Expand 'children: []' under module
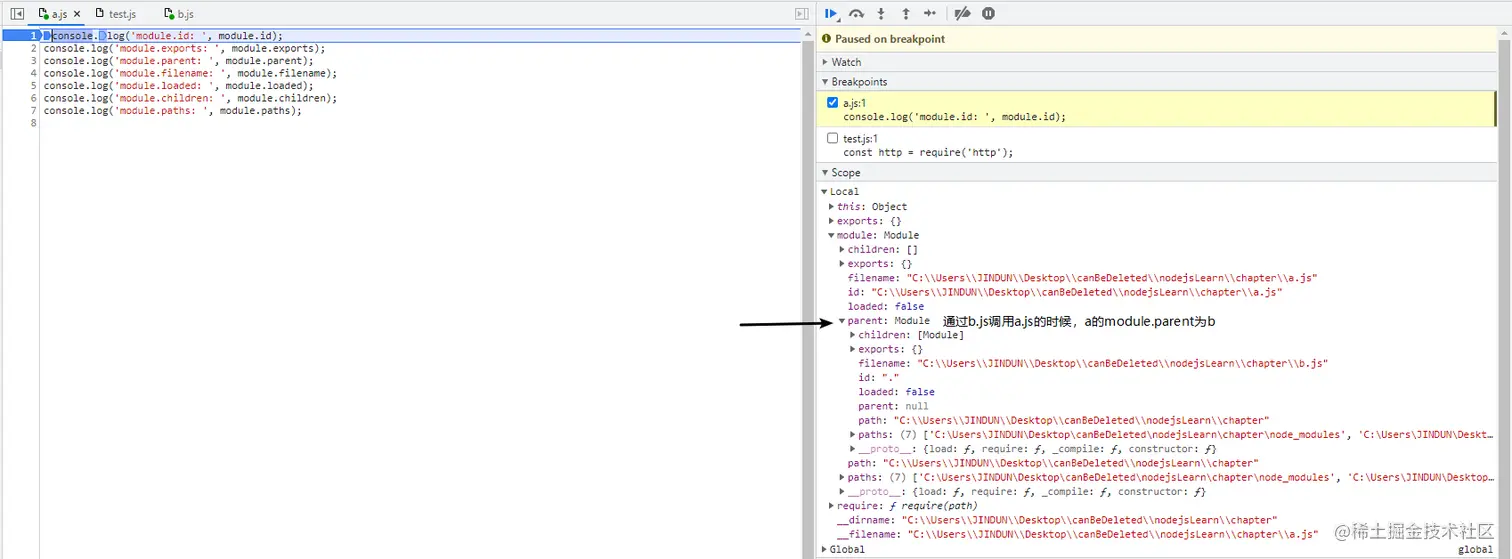1512x559 pixels. [x=842, y=249]
